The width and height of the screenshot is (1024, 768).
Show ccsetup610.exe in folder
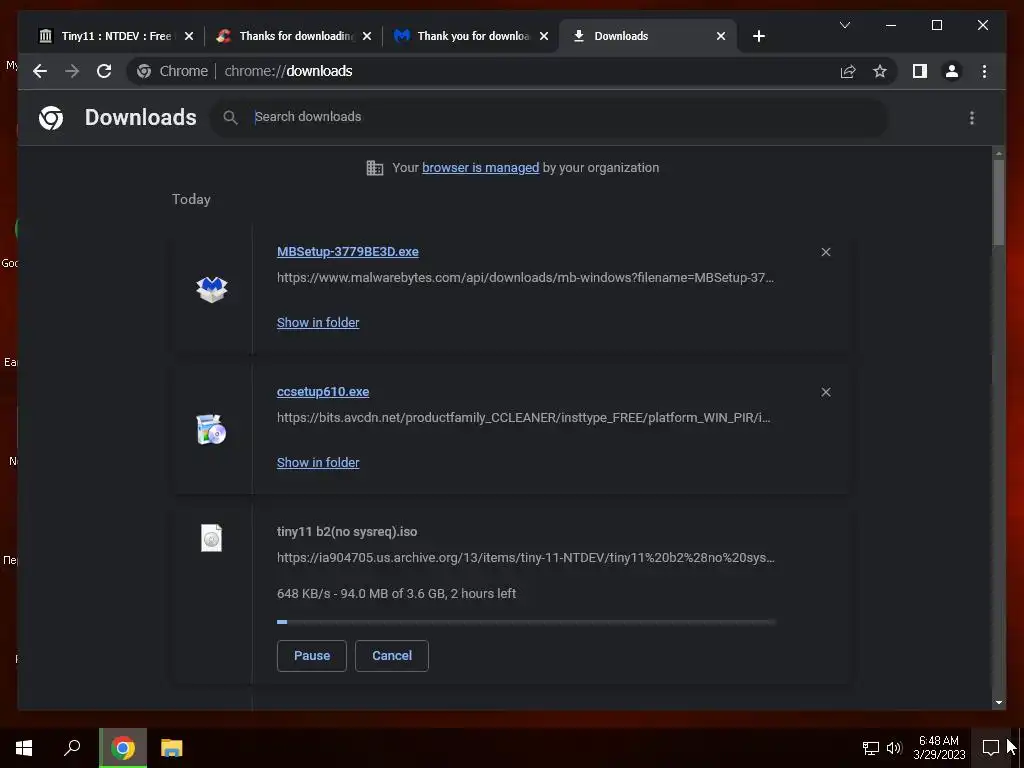[318, 462]
